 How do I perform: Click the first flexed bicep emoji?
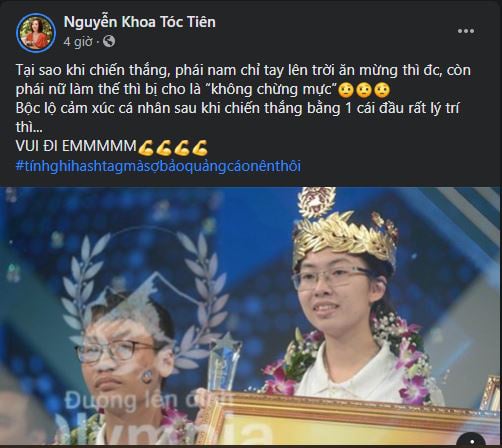(146, 148)
